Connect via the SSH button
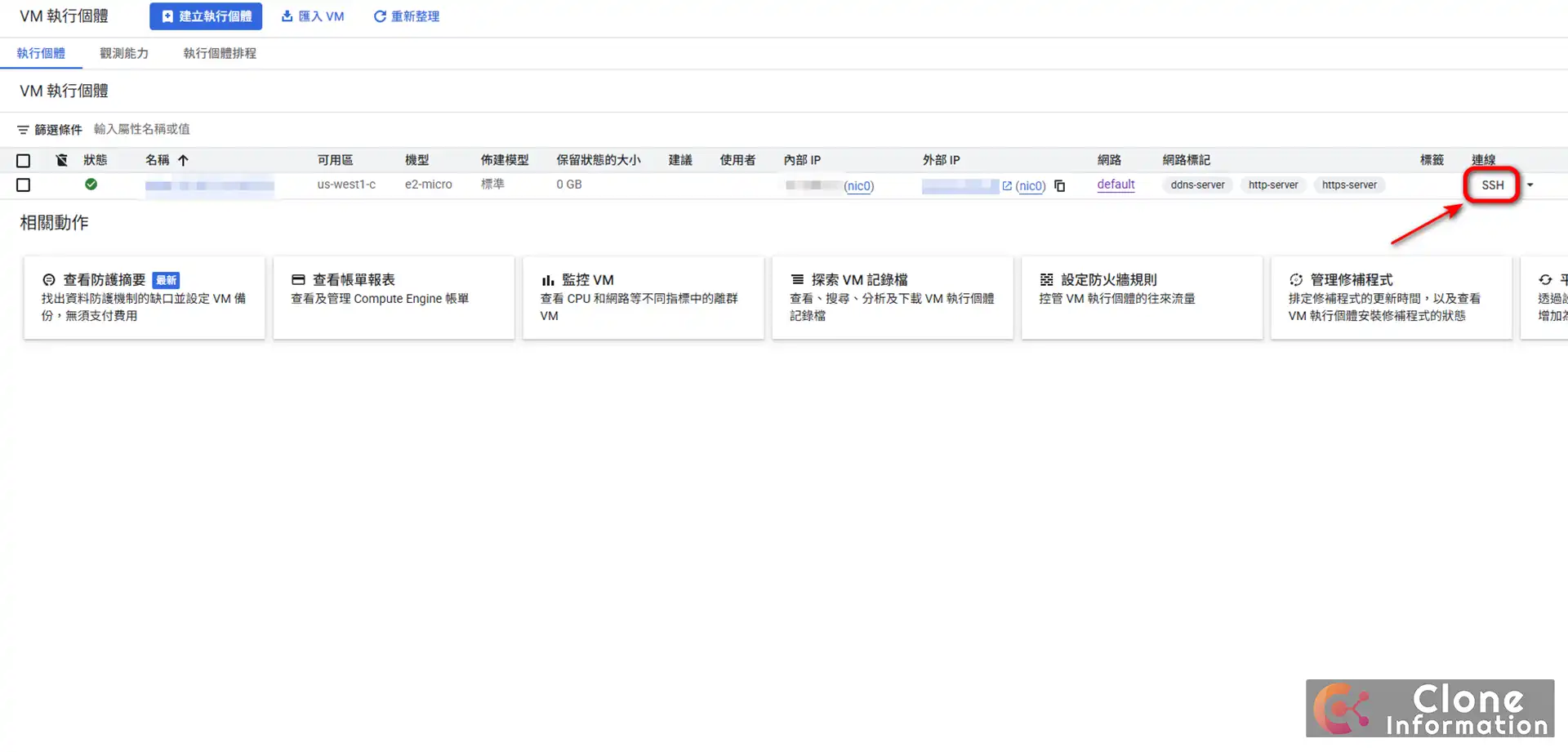1568x752 pixels. pyautogui.click(x=1492, y=185)
